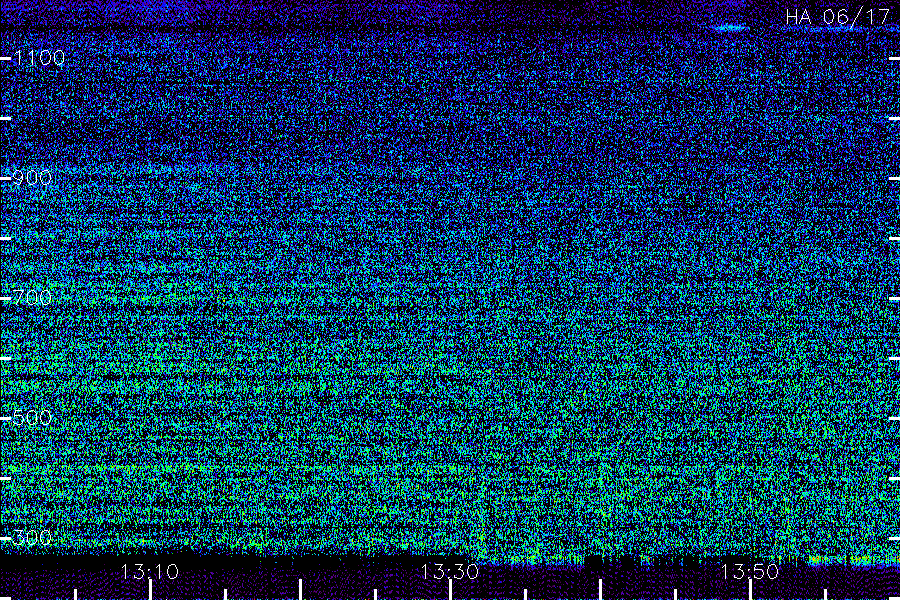900x600 pixels.
Task: Click the HA 06/17 header text
Action: click(837, 17)
